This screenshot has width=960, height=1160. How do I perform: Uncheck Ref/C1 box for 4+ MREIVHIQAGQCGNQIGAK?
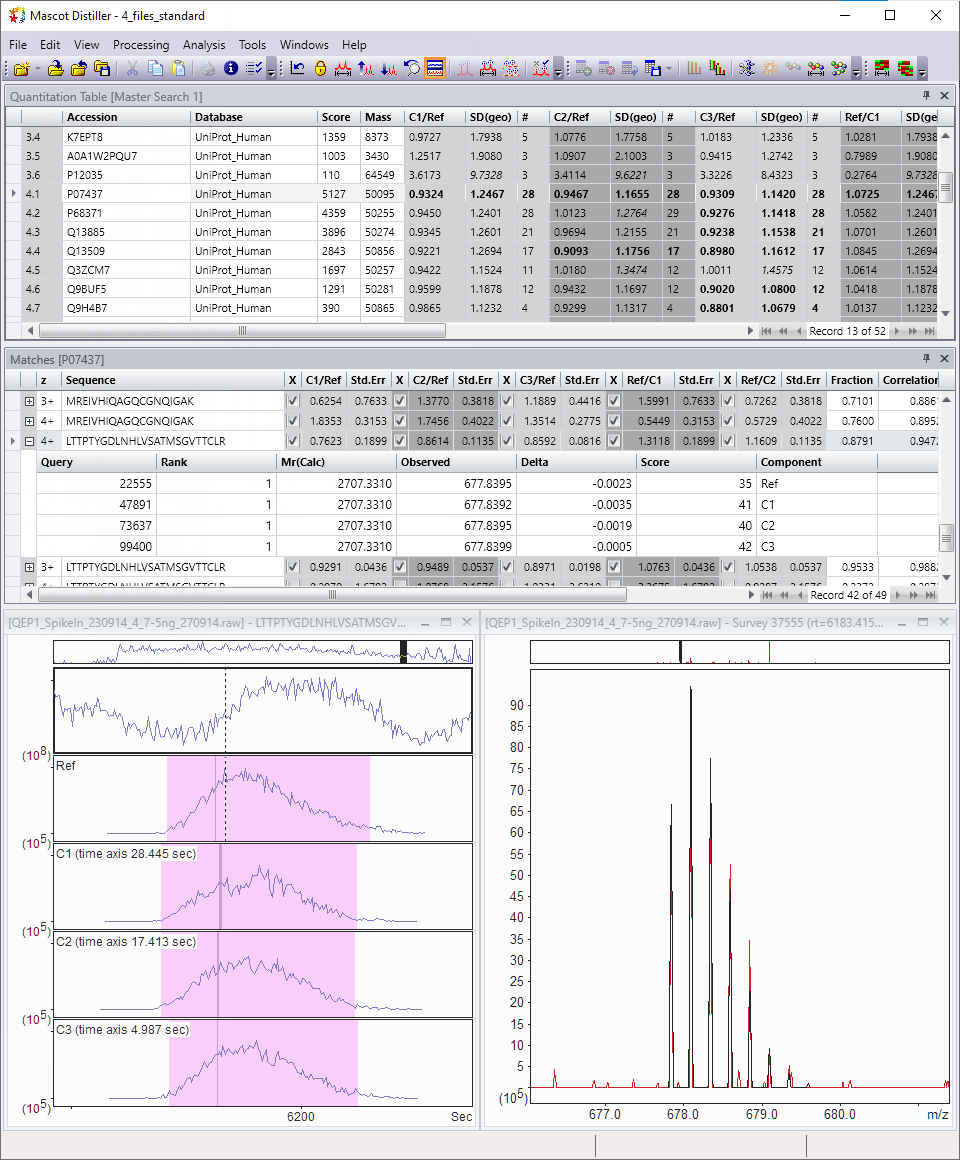tap(614, 421)
